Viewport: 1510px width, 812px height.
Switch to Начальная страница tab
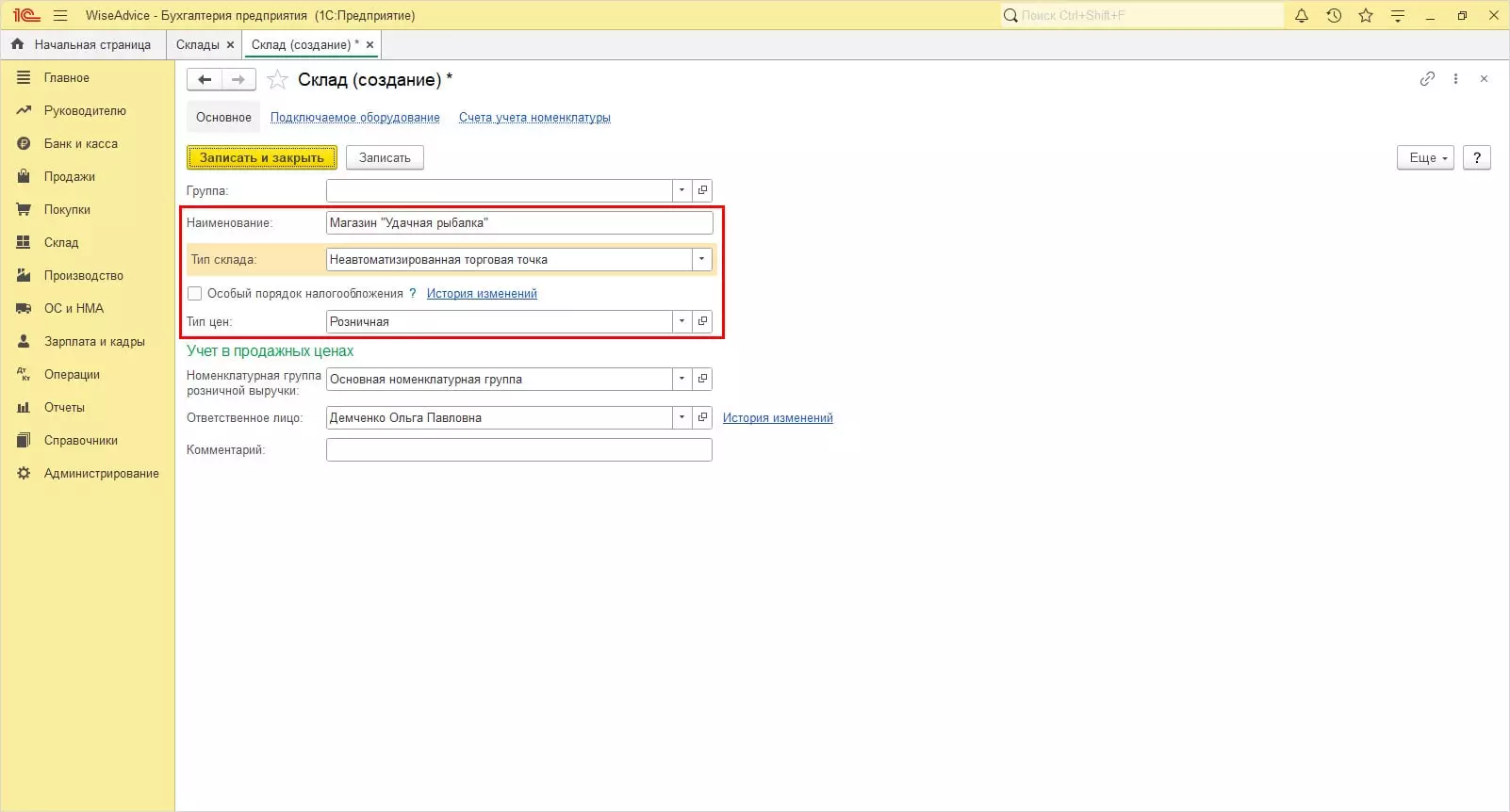[x=82, y=44]
